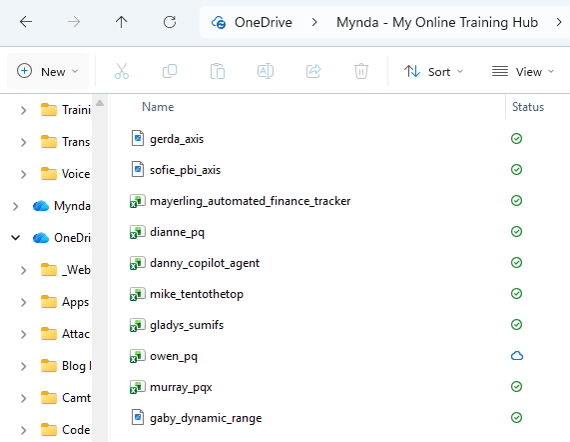The width and height of the screenshot is (570, 442).
Task: Expand the Mynda cloud node in tree
Action: click(15, 206)
